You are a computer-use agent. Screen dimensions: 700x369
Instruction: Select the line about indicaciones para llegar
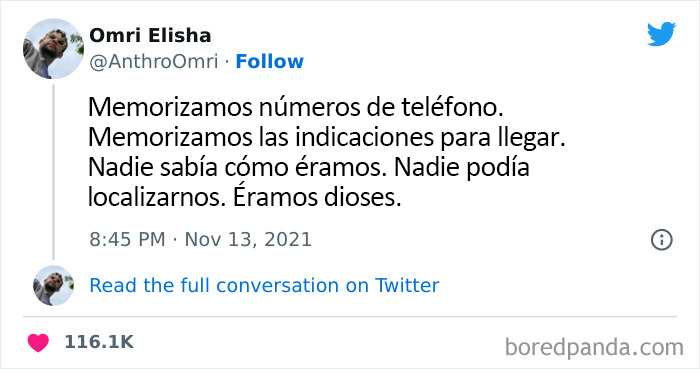coord(327,138)
